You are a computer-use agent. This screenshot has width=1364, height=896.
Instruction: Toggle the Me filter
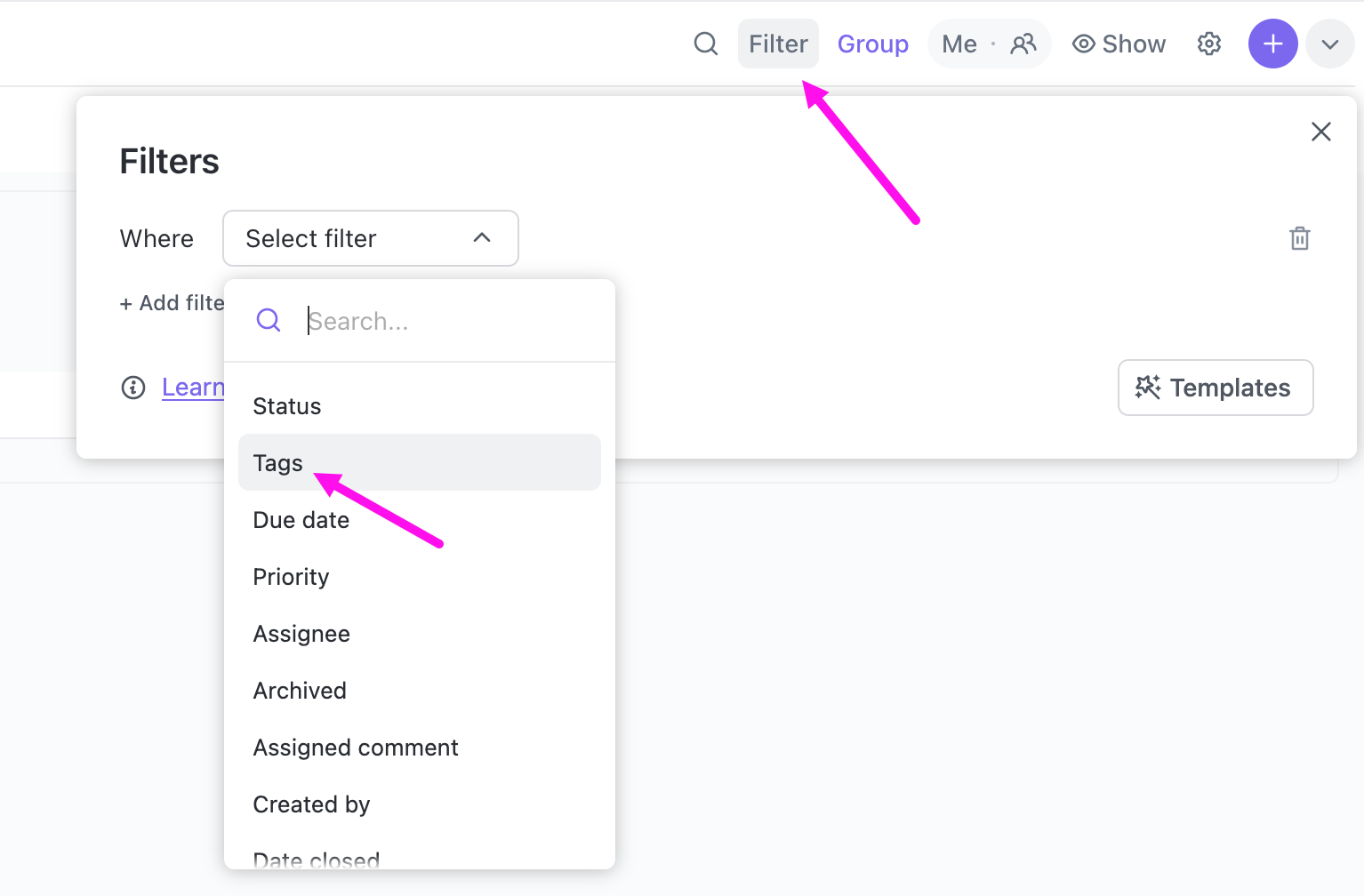(x=959, y=43)
